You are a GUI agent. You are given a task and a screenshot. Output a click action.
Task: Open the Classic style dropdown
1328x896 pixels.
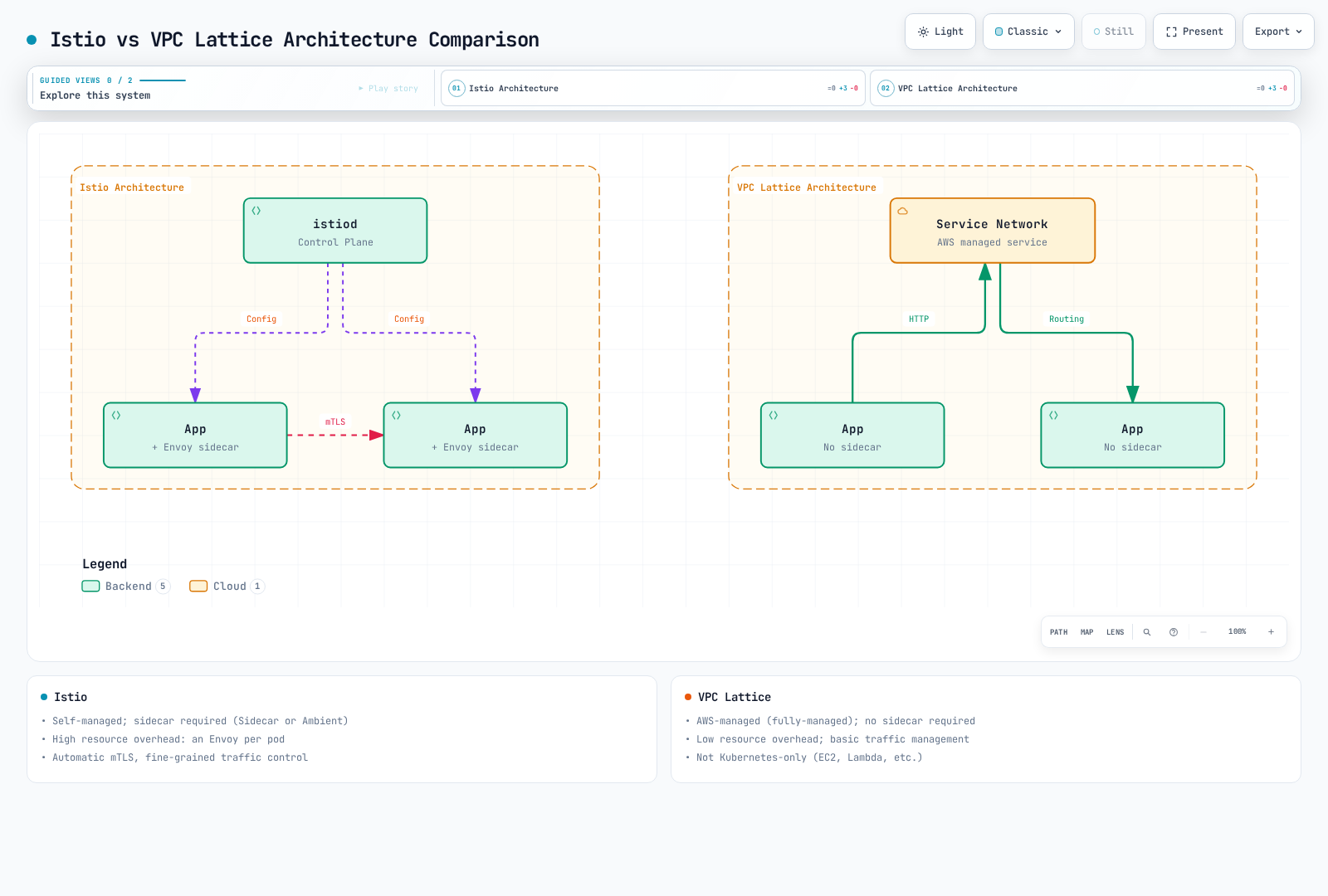coord(1028,32)
